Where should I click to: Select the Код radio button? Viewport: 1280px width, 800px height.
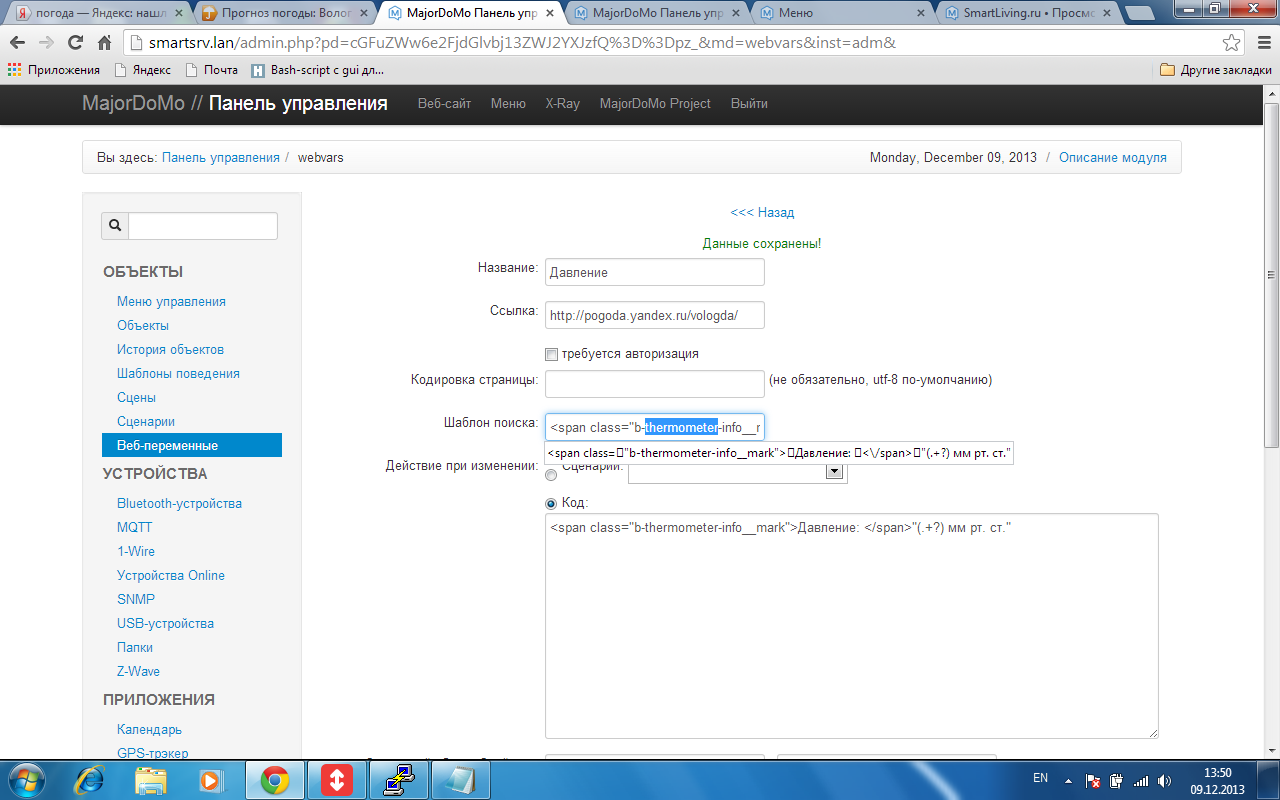click(551, 502)
